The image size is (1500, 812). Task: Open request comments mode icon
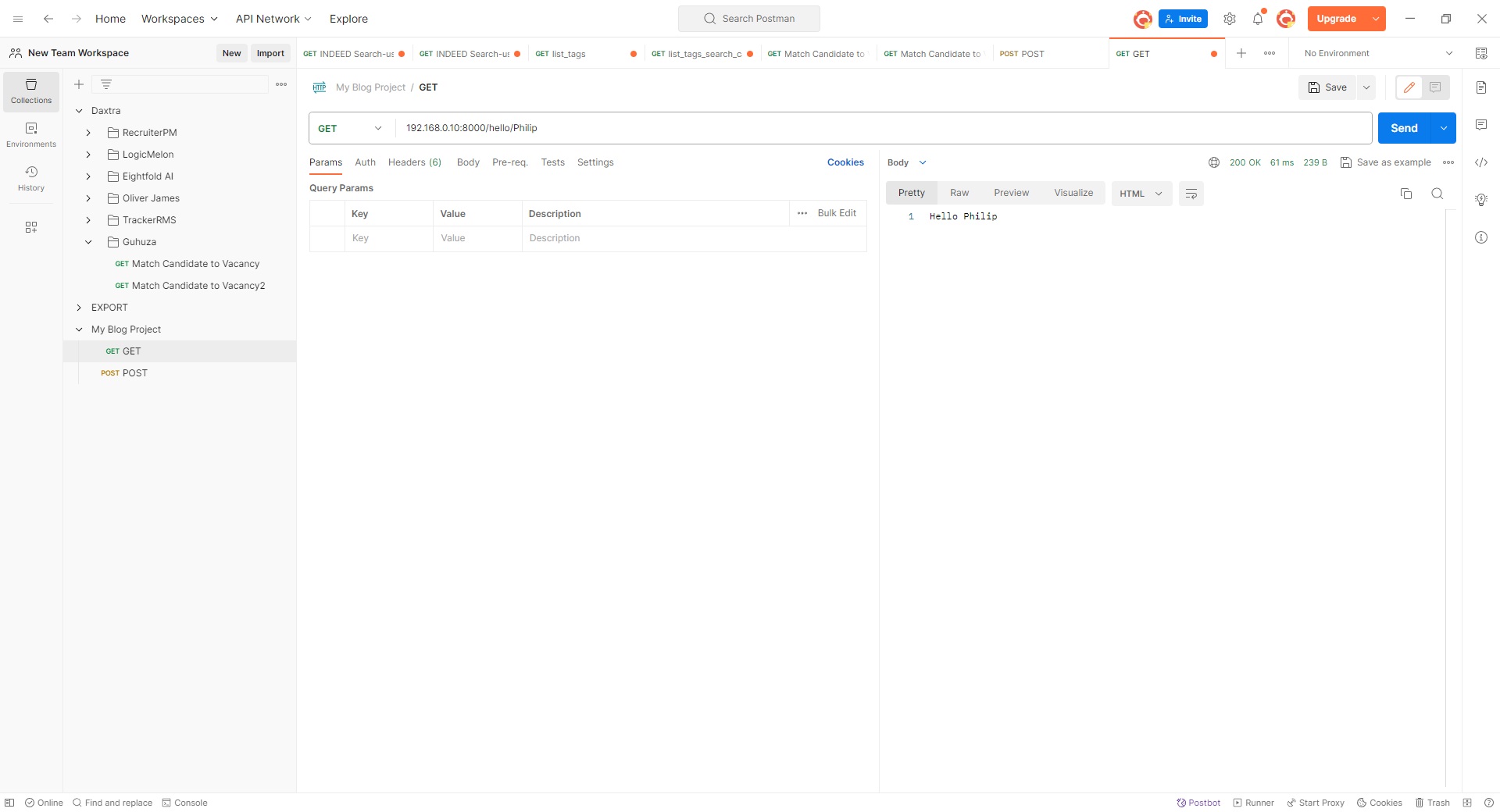[x=1435, y=87]
